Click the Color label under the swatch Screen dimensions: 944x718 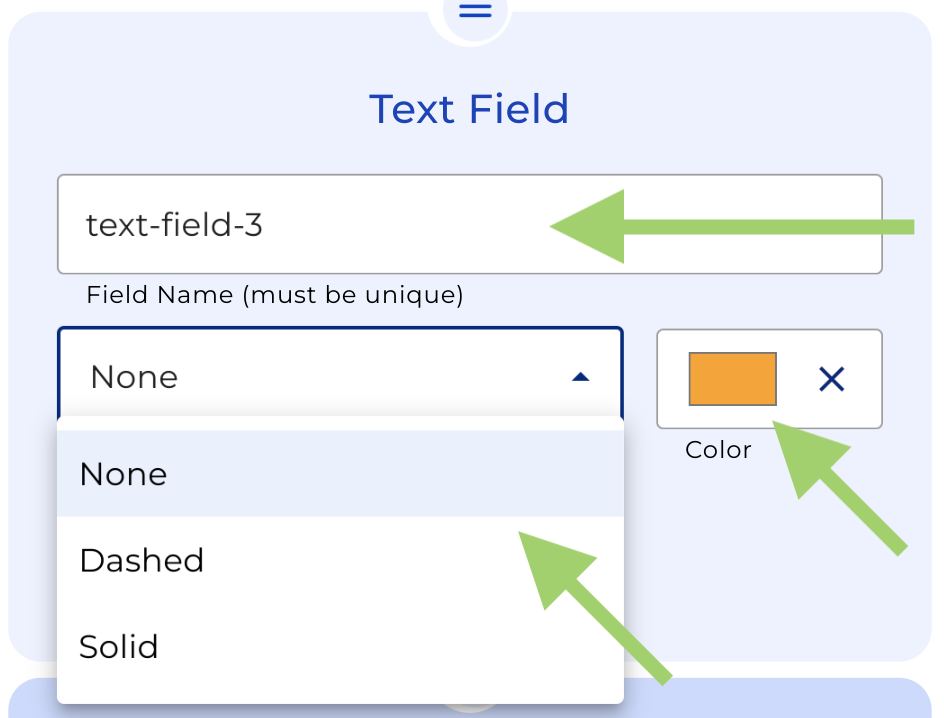pos(717,449)
